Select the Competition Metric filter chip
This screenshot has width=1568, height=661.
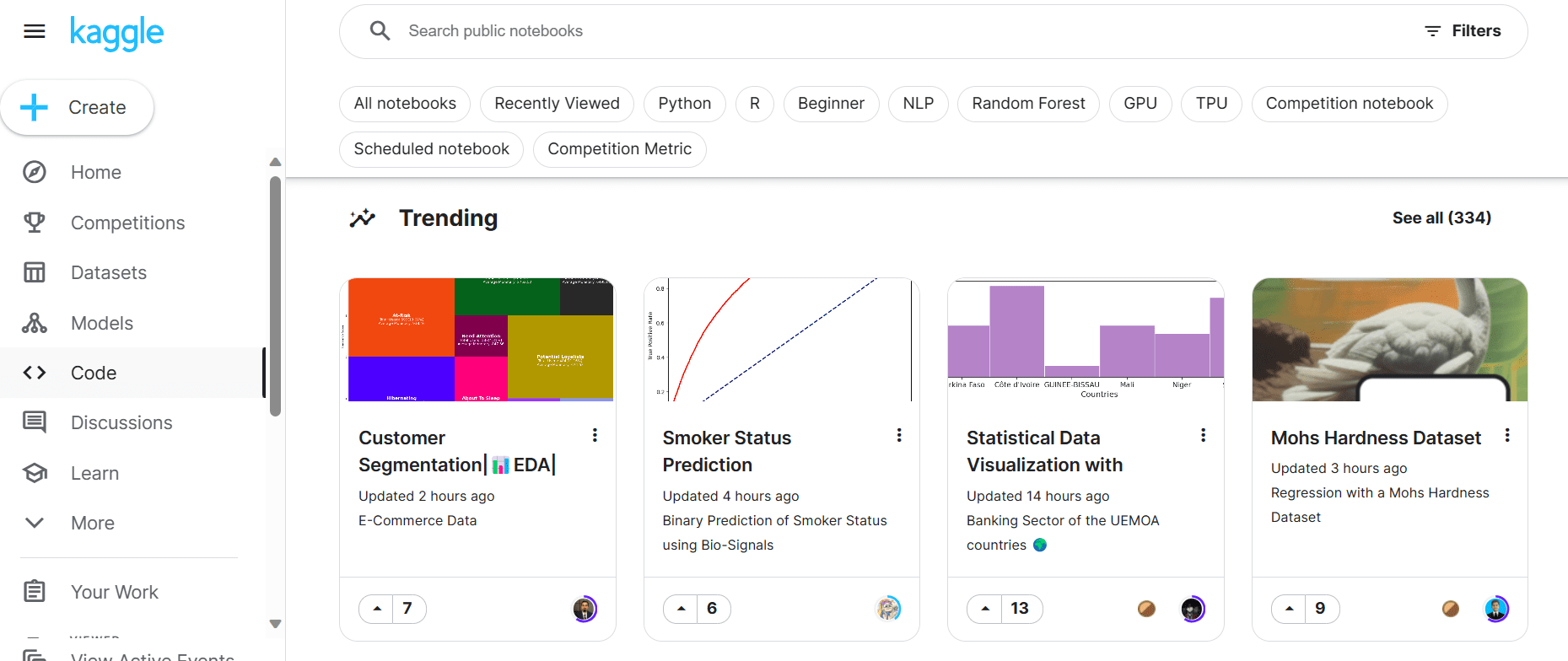coord(620,149)
